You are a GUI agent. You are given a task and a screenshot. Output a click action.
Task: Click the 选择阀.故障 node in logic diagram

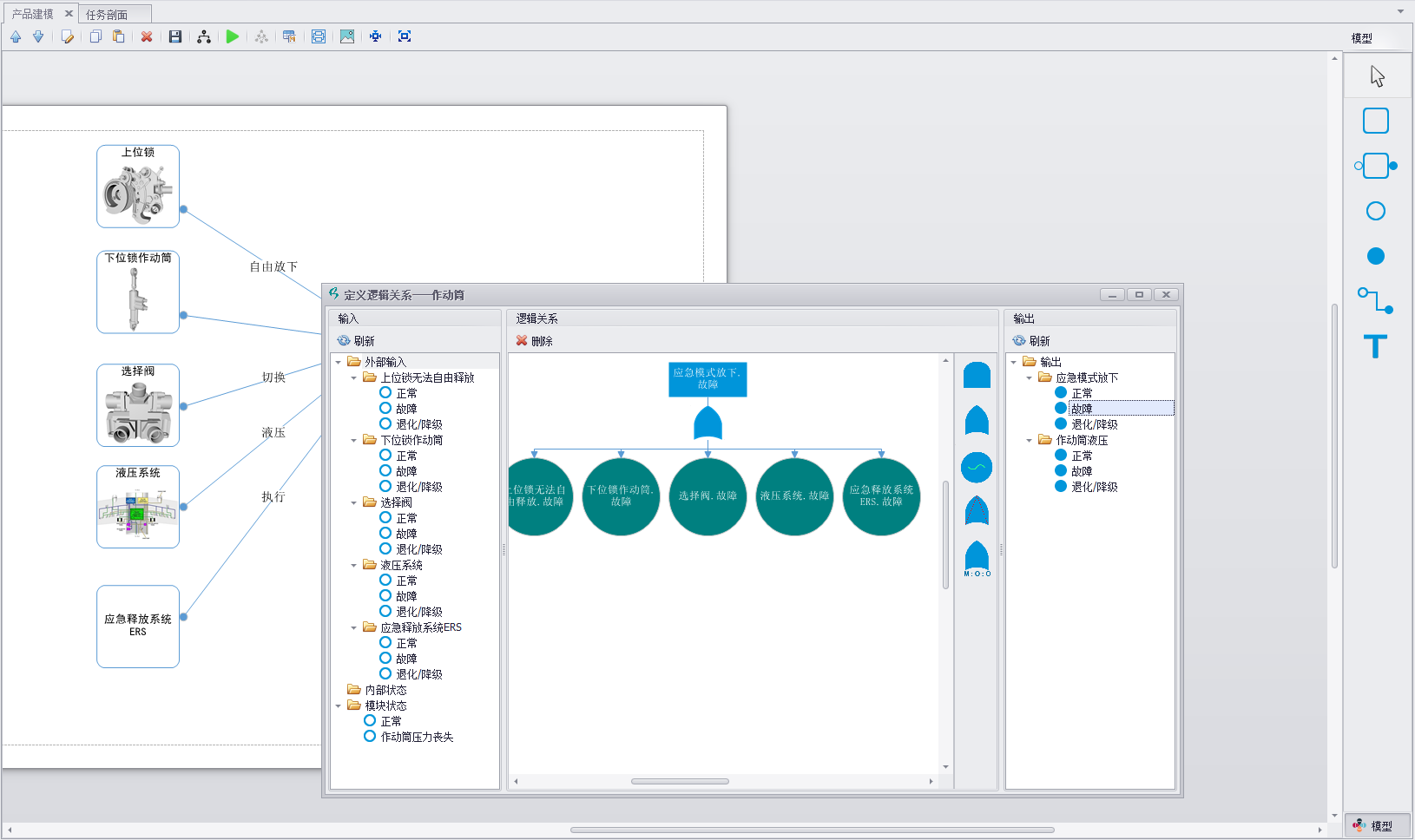(x=707, y=496)
